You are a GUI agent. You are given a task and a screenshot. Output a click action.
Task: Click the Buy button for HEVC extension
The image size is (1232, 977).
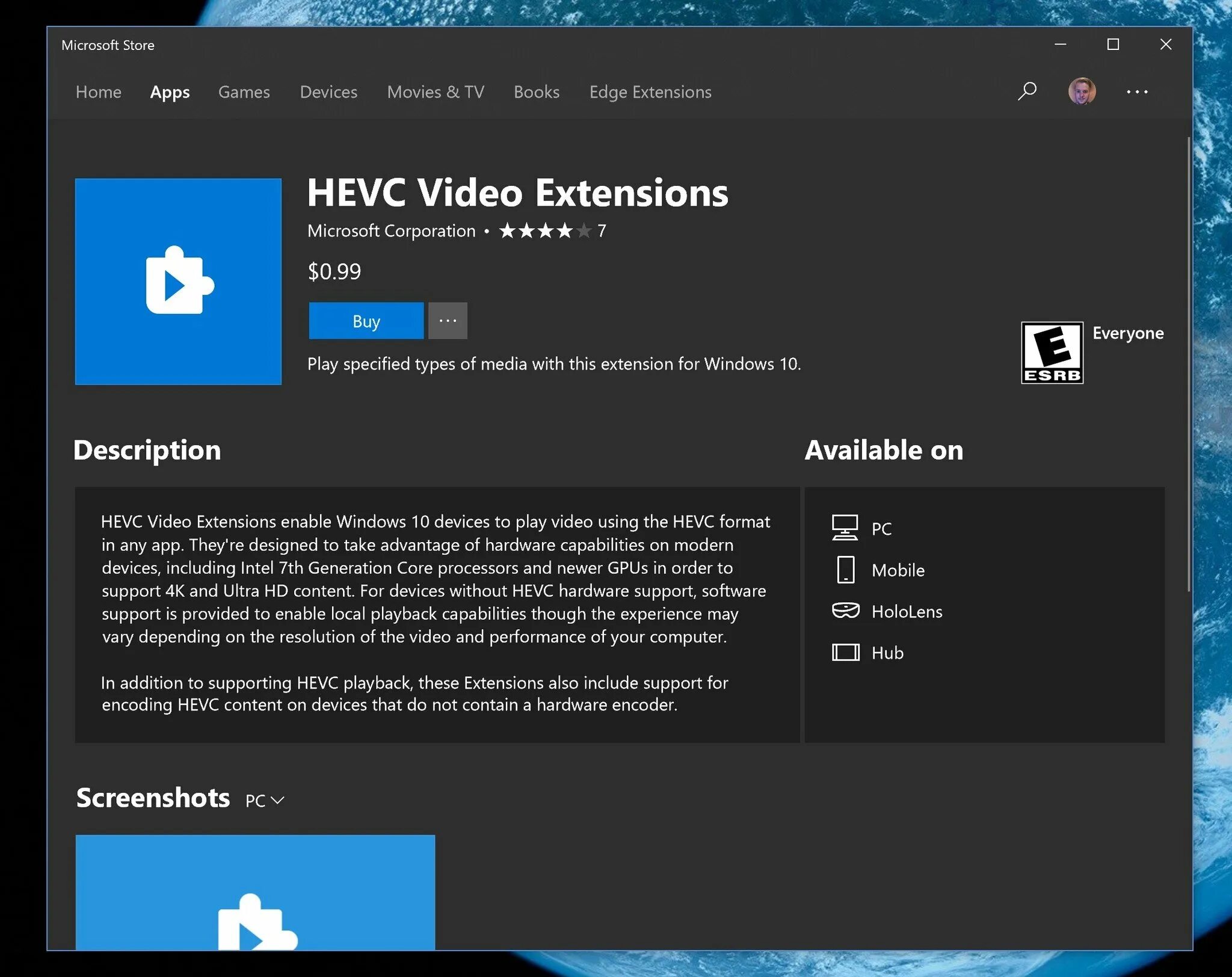click(x=366, y=320)
